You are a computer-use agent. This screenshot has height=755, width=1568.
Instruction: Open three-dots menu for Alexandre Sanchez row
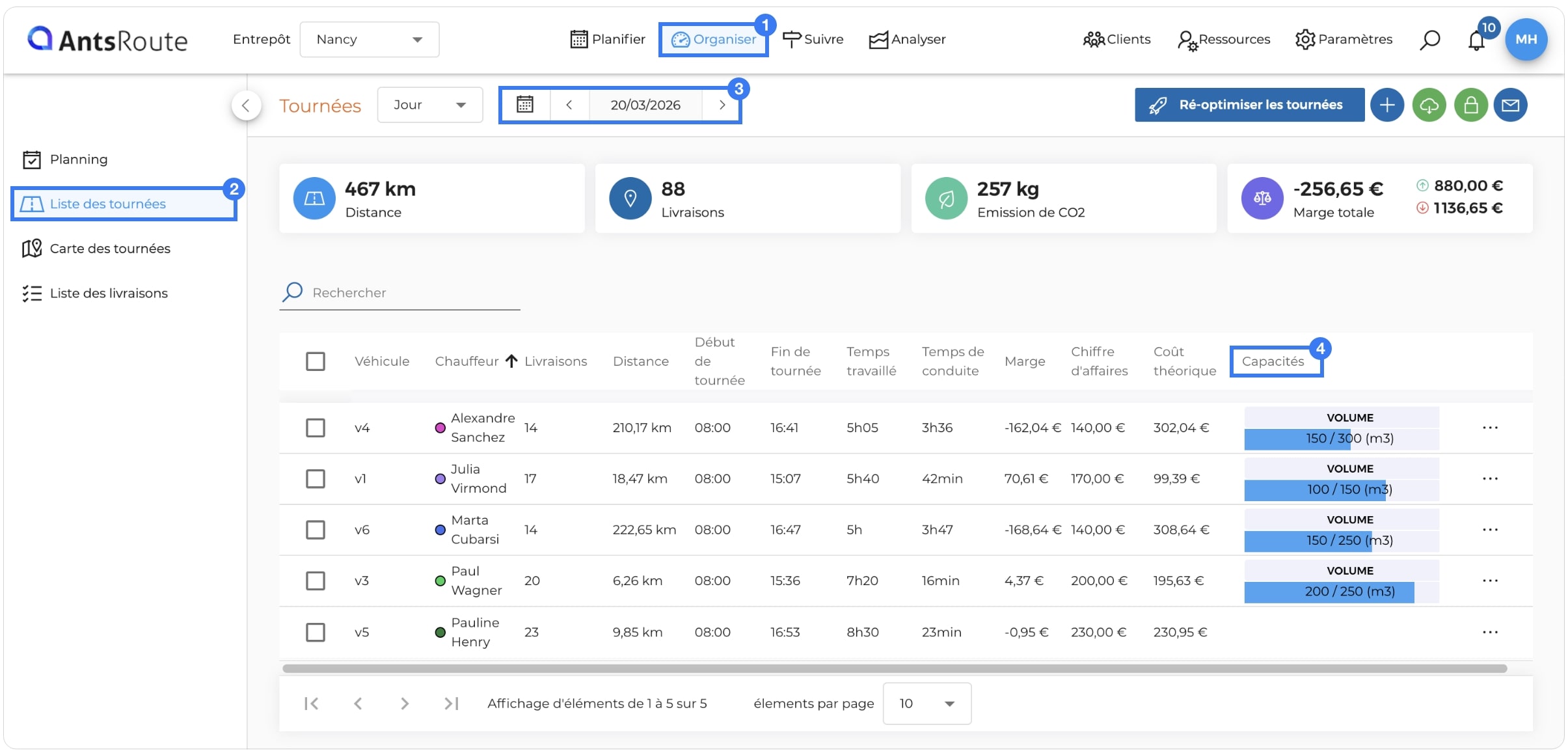click(1490, 428)
